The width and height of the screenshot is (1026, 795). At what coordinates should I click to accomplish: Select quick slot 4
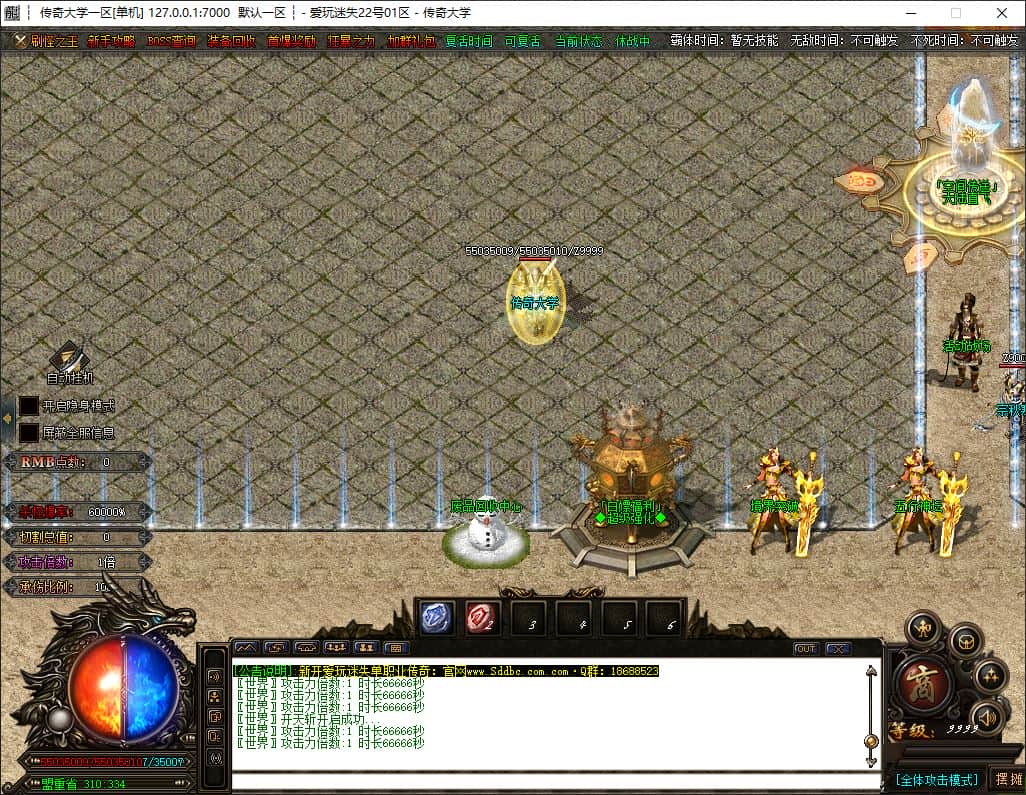[x=573, y=618]
